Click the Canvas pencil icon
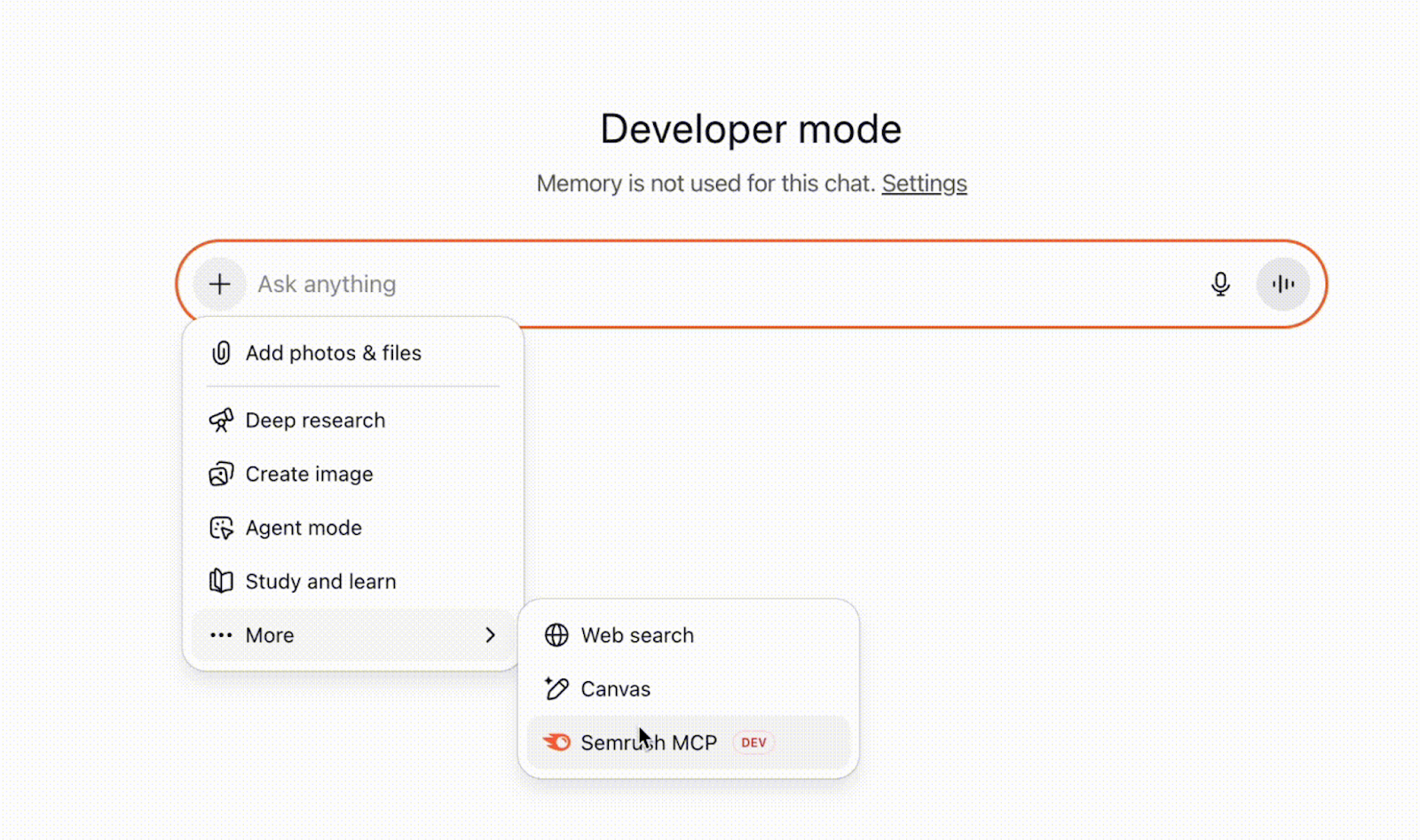Image resolution: width=1420 pixels, height=840 pixels. point(556,688)
